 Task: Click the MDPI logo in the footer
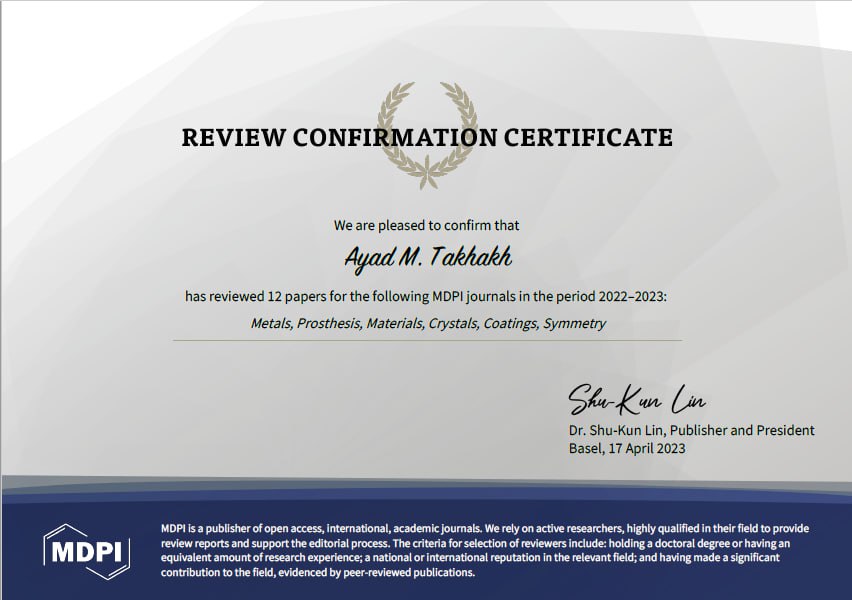(87, 551)
